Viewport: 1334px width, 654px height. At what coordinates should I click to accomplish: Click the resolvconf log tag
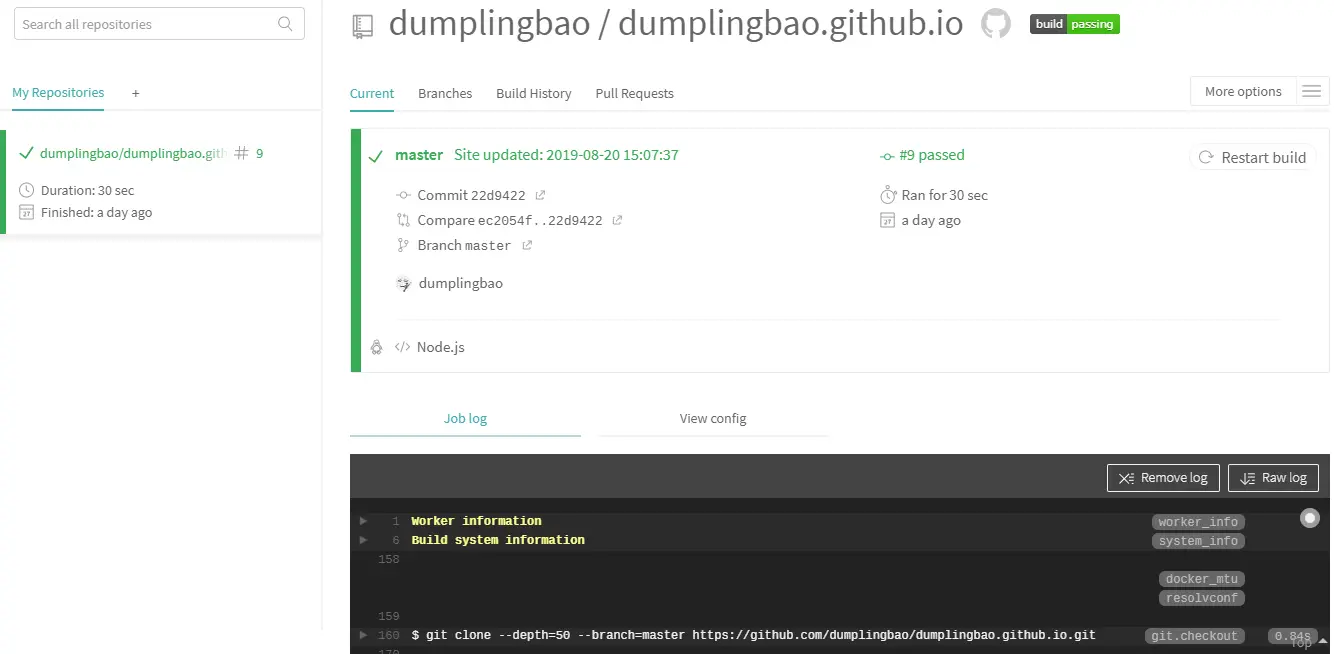pyautogui.click(x=1202, y=598)
